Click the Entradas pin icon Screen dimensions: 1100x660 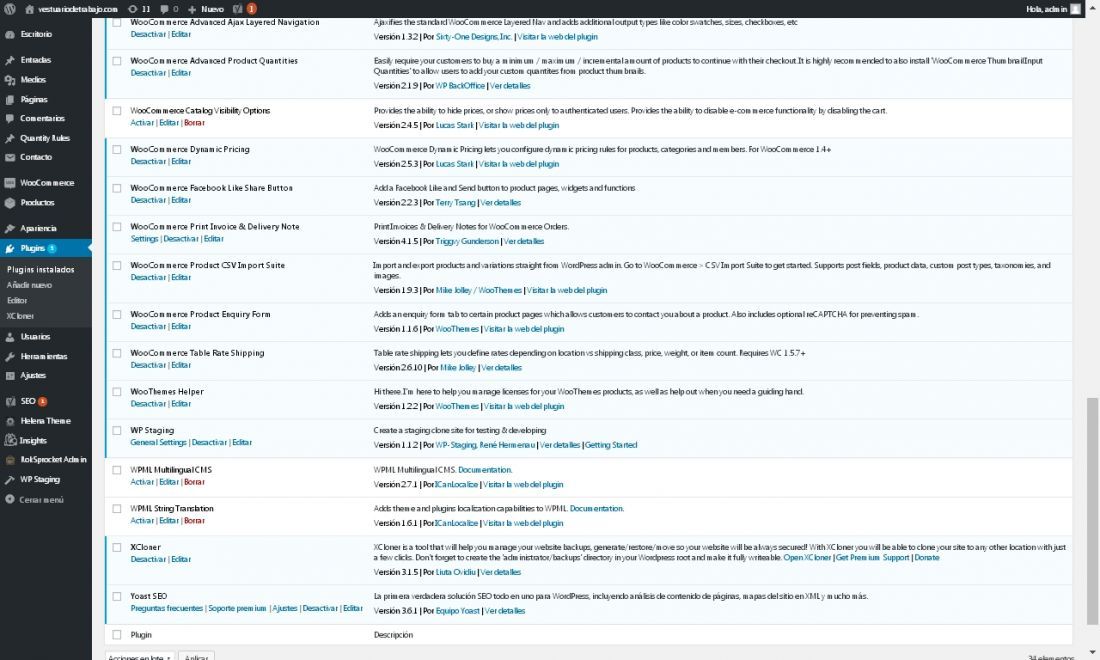(x=10, y=60)
